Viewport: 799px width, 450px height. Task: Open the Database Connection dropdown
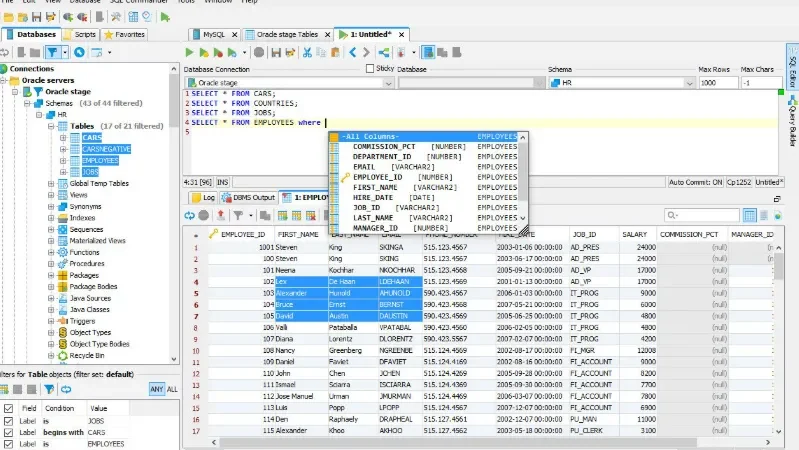(388, 83)
